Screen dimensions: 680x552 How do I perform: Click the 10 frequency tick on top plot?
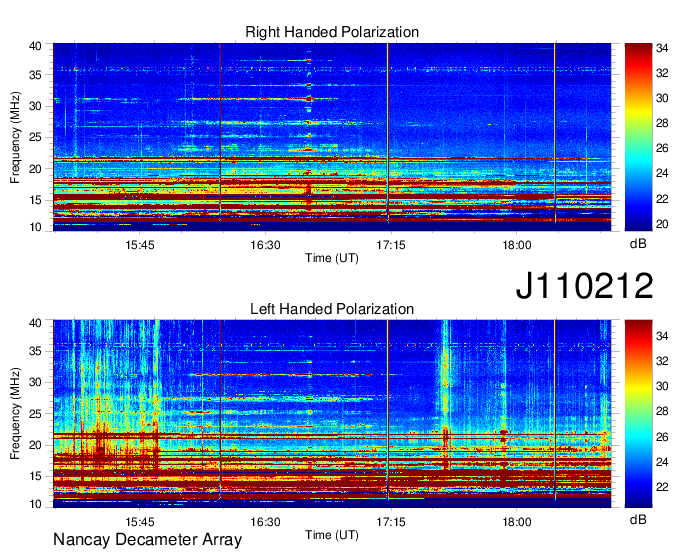point(35,227)
